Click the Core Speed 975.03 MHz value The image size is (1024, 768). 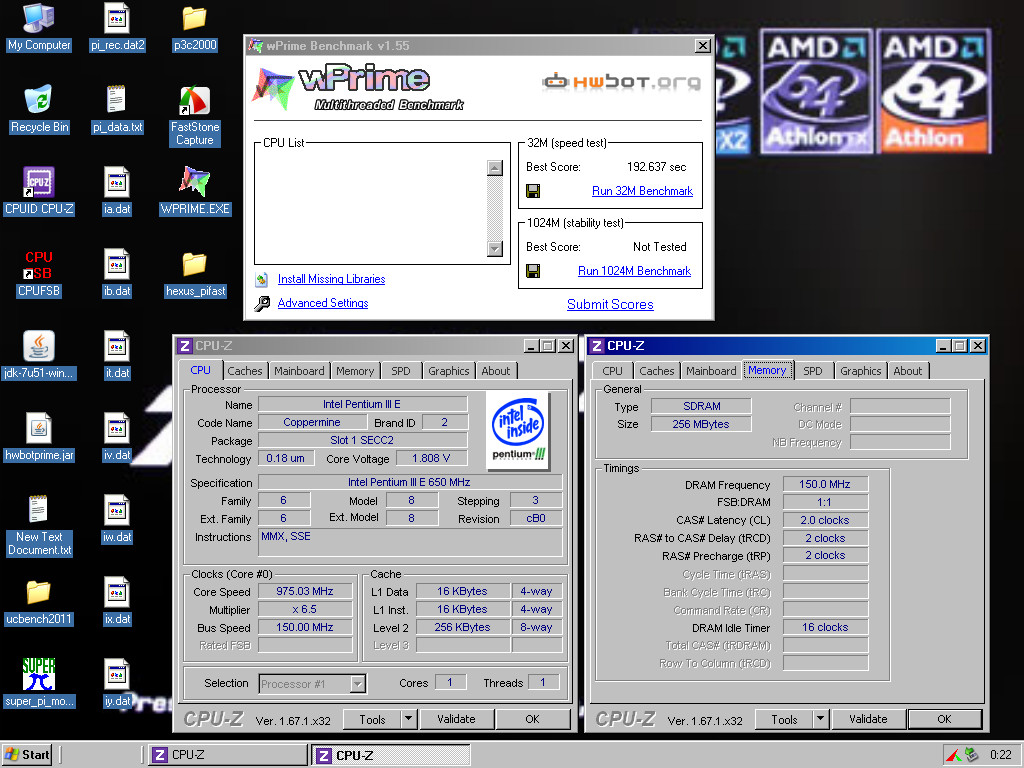click(305, 591)
